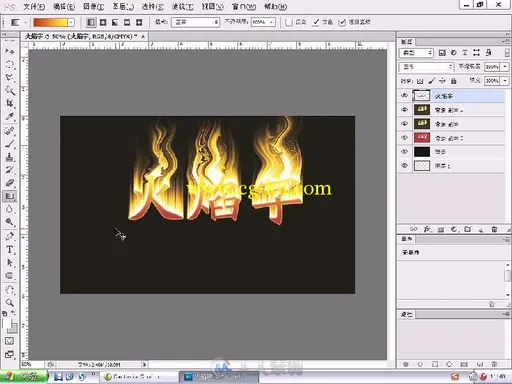Choose linear gradient style in options bar
Image resolution: width=512 pixels, height=384 pixels.
(x=91, y=22)
